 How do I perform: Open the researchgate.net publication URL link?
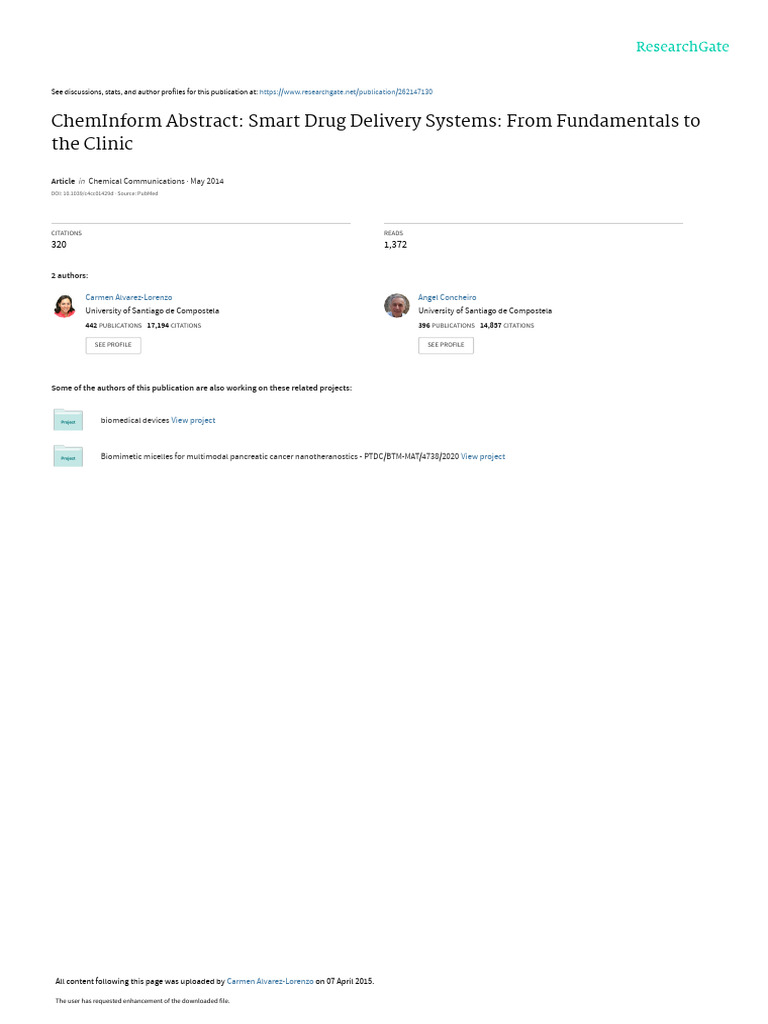[x=345, y=92]
